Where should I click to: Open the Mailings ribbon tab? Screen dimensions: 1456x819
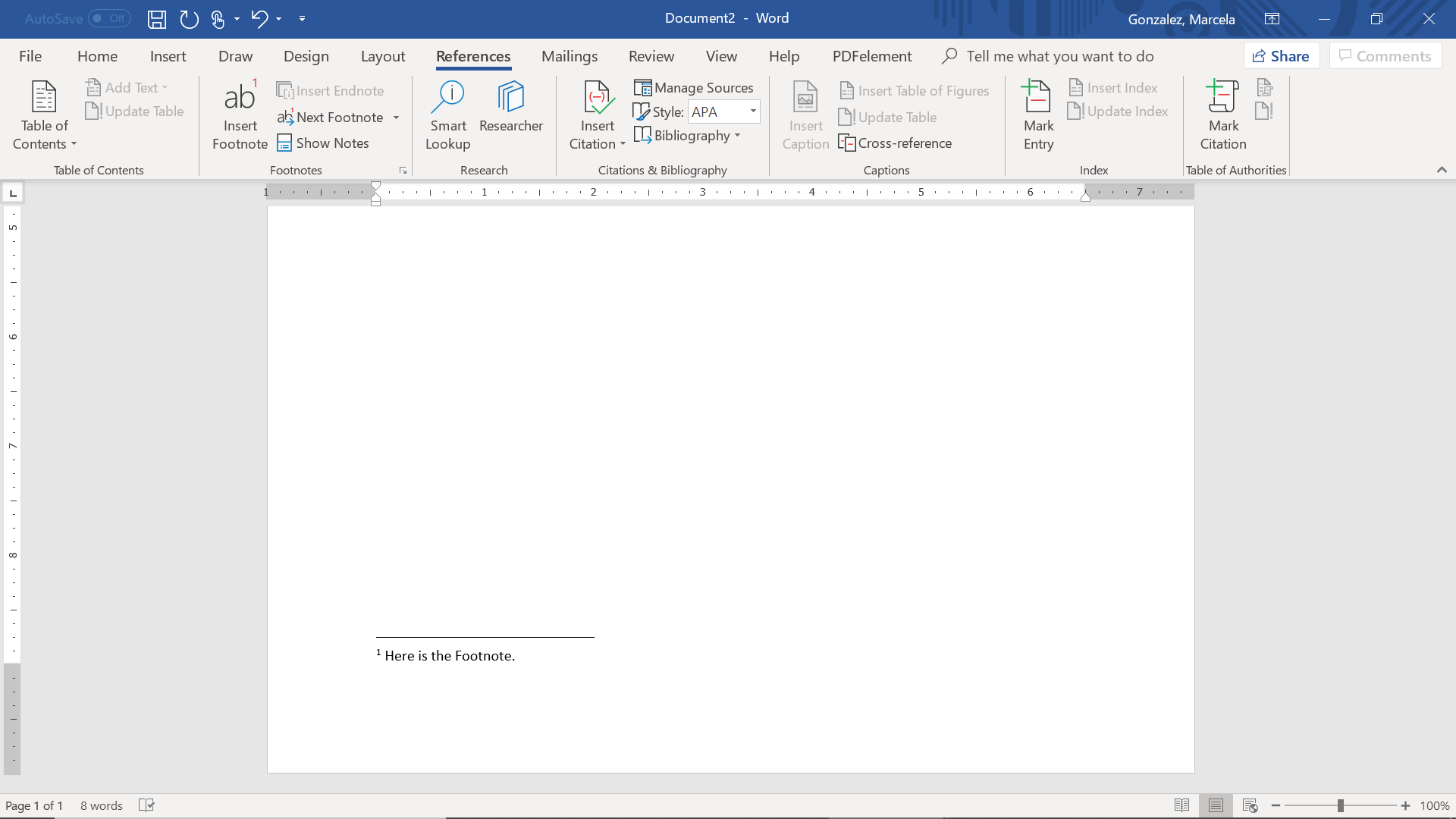570,56
